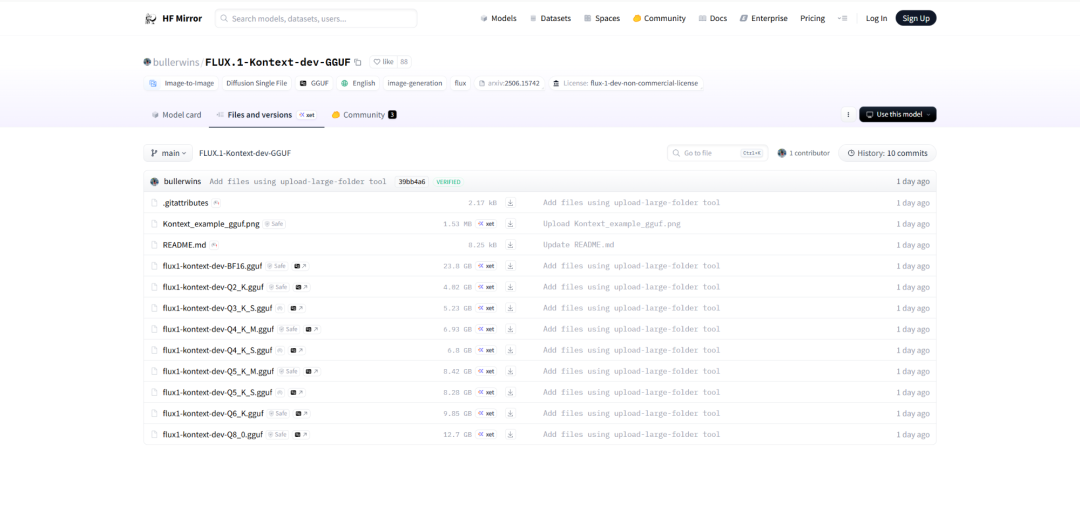Click the Diffusion Single File tag
Viewport: 1080px width, 519px height.
click(x=257, y=83)
